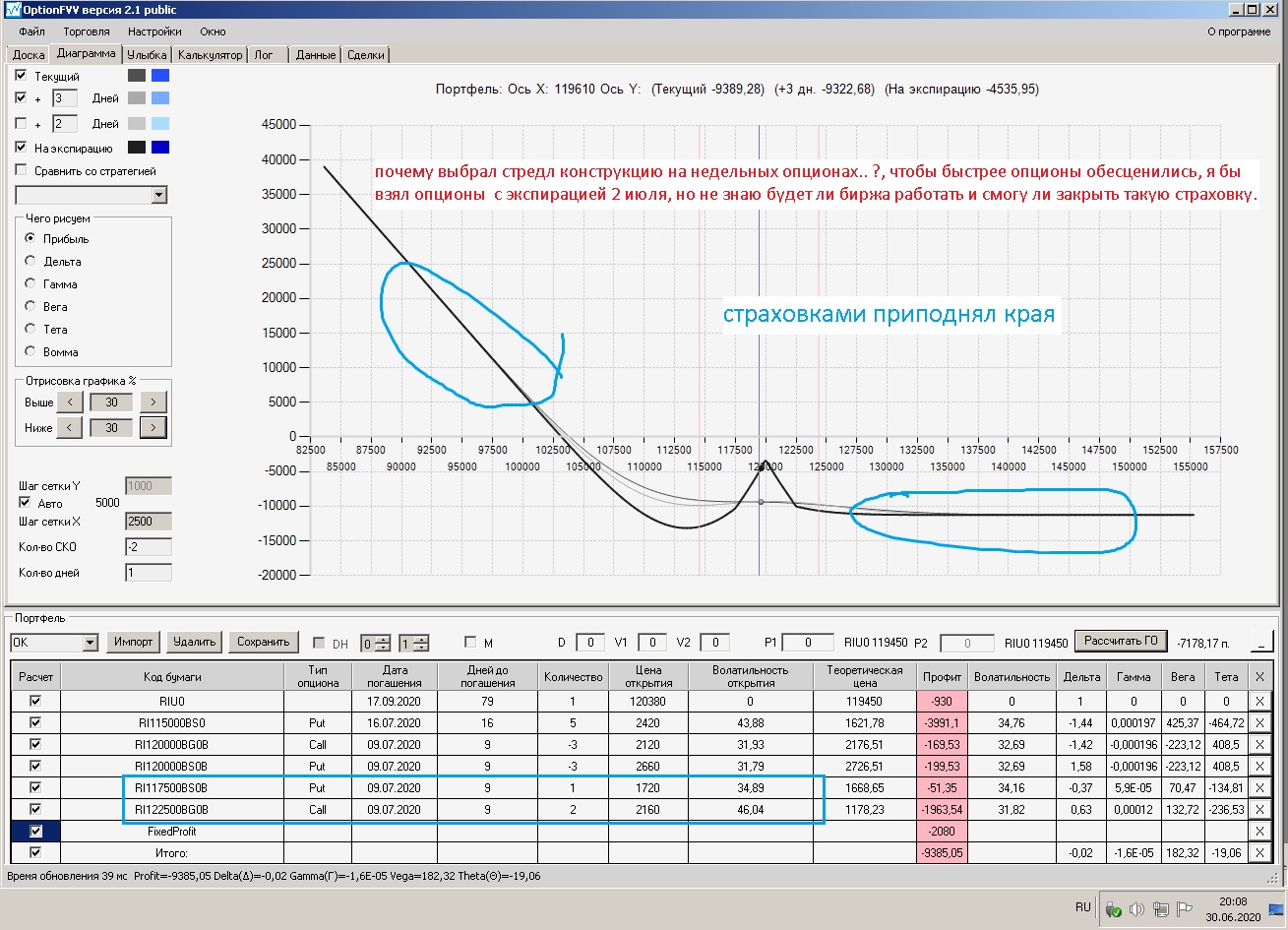Open the portfolio name dropdown showing OK
Image resolution: width=1288 pixels, height=930 pixels.
(91, 643)
